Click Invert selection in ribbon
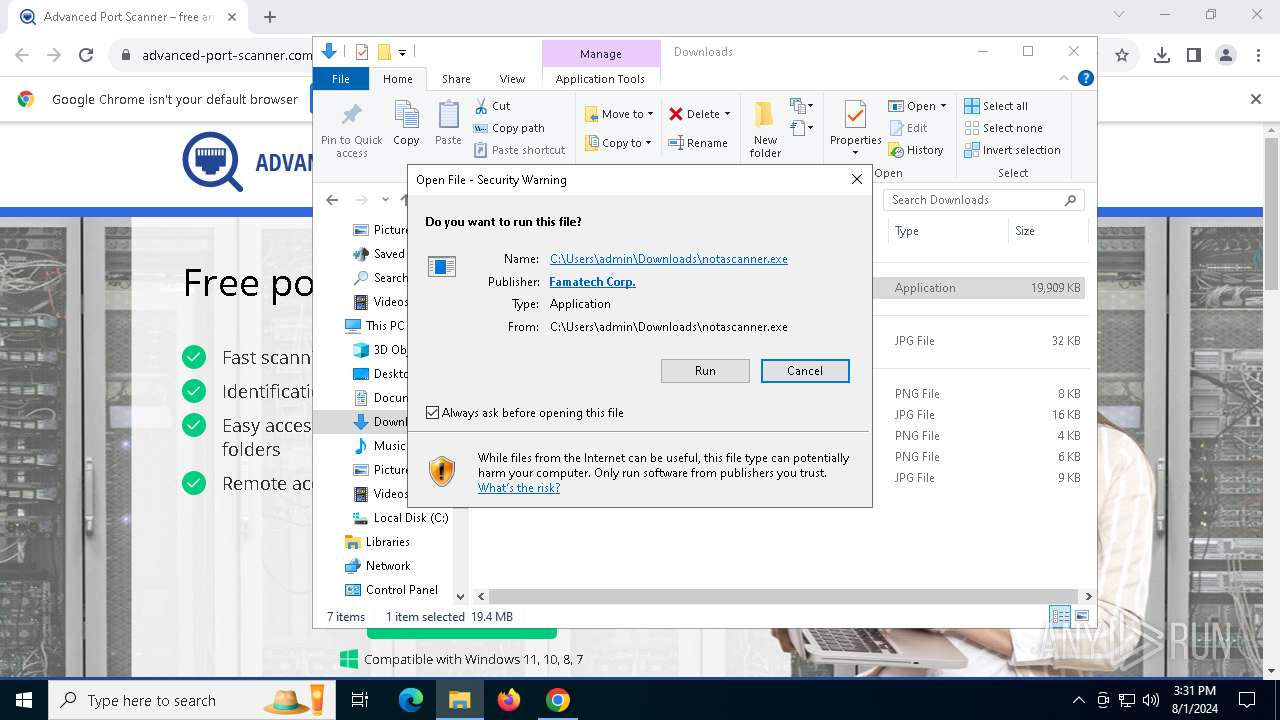Viewport: 1280px width, 720px height. (x=1013, y=150)
